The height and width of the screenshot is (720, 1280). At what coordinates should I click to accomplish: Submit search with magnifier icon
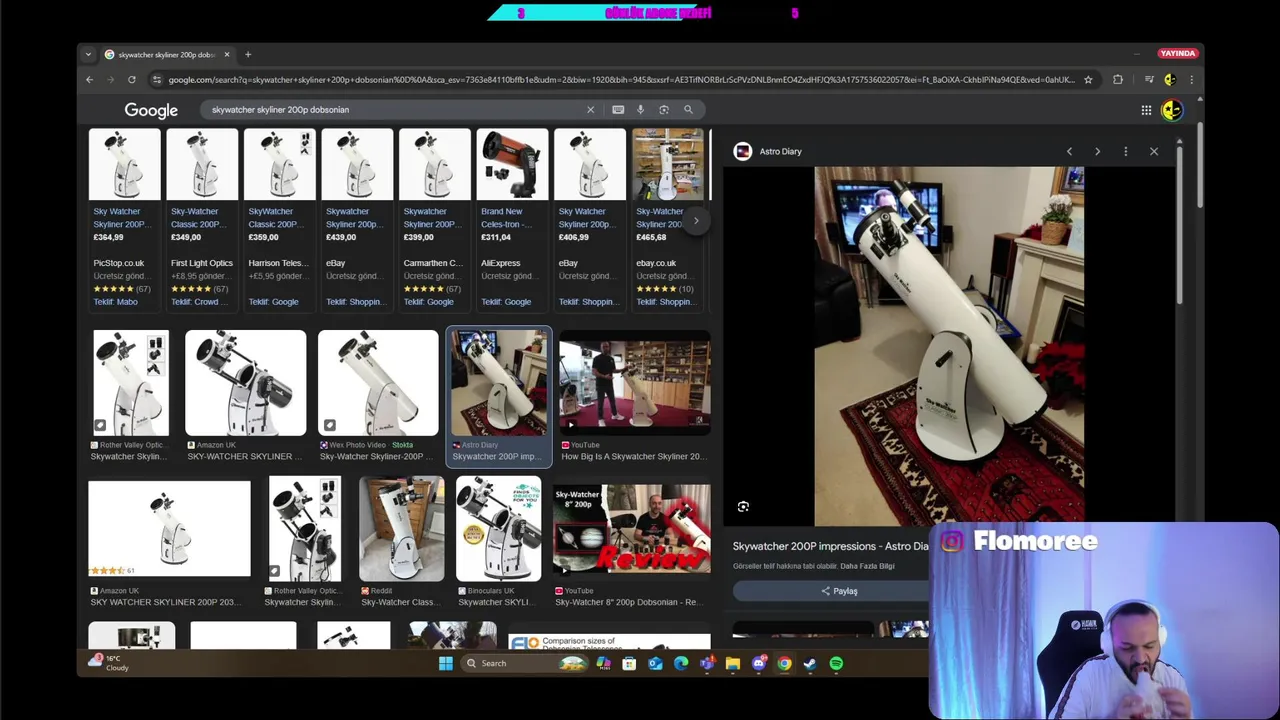point(688,110)
